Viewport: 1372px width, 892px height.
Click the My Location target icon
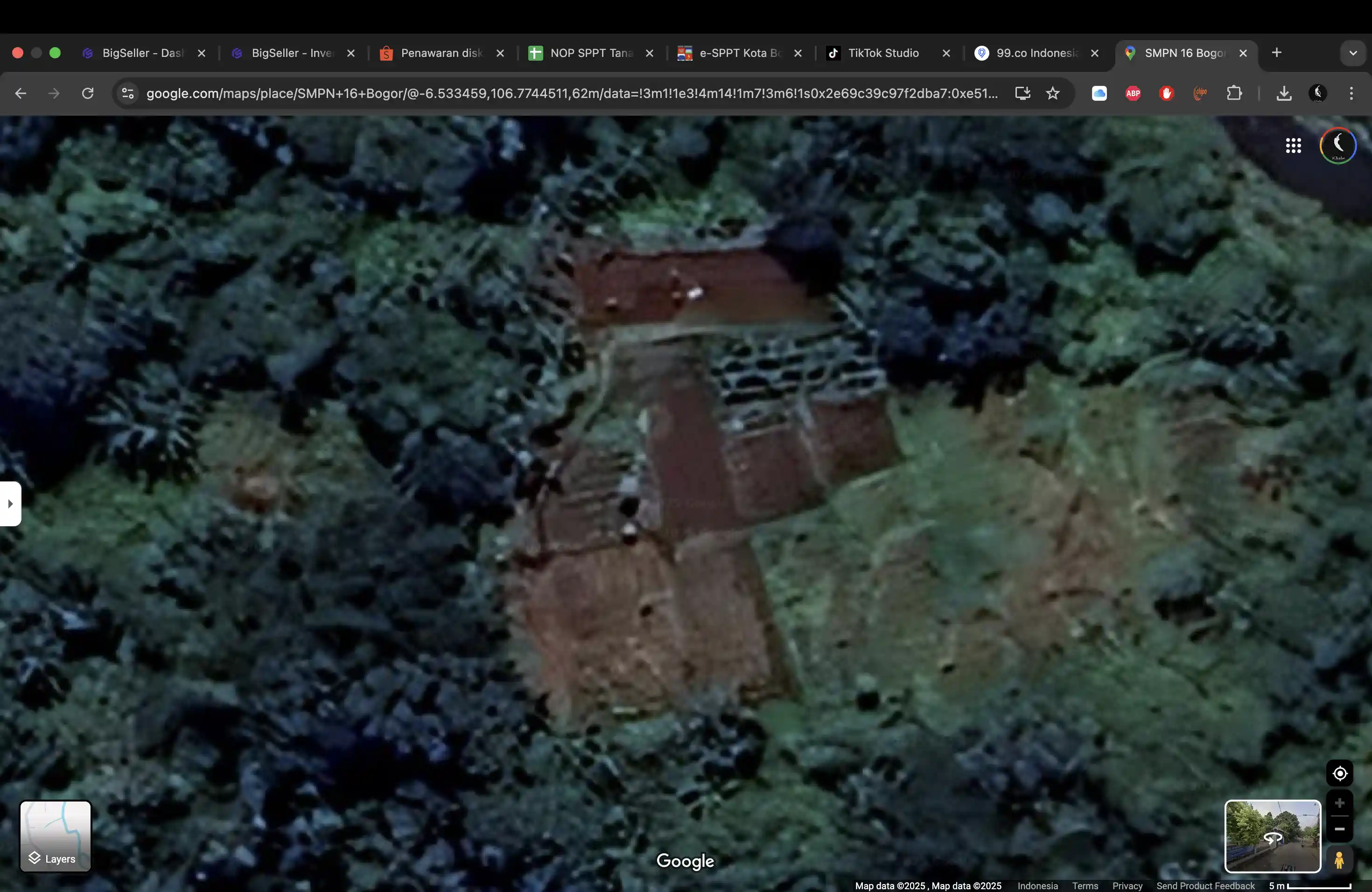tap(1339, 774)
